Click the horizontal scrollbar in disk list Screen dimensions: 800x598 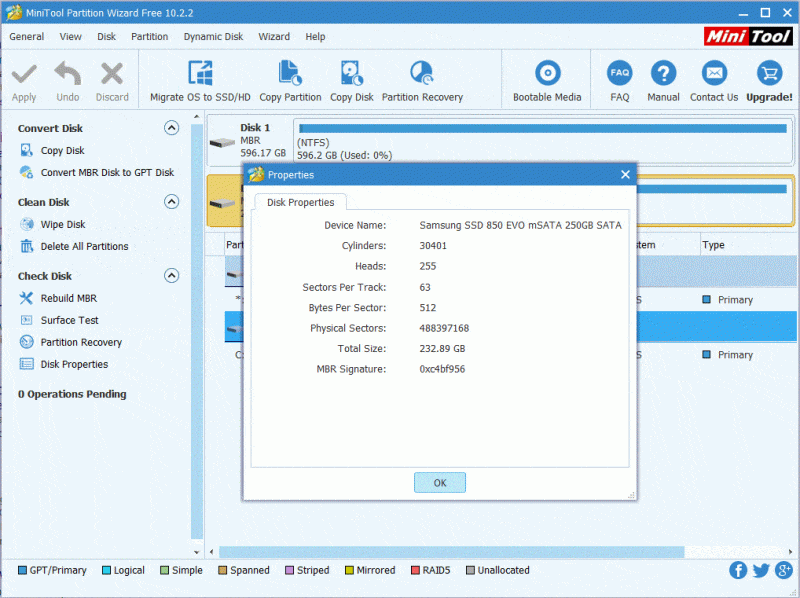coord(452,552)
